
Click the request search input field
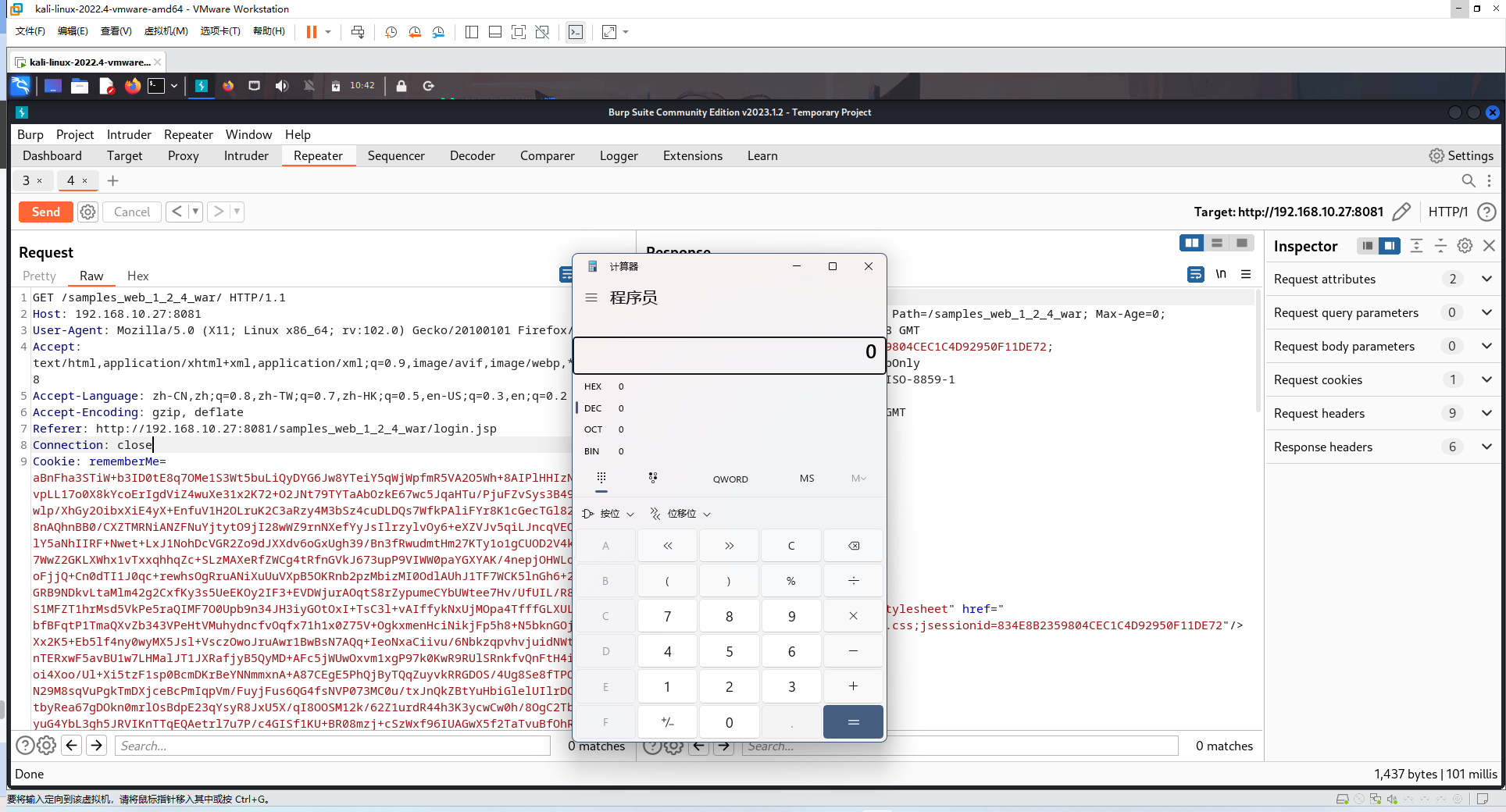click(333, 746)
